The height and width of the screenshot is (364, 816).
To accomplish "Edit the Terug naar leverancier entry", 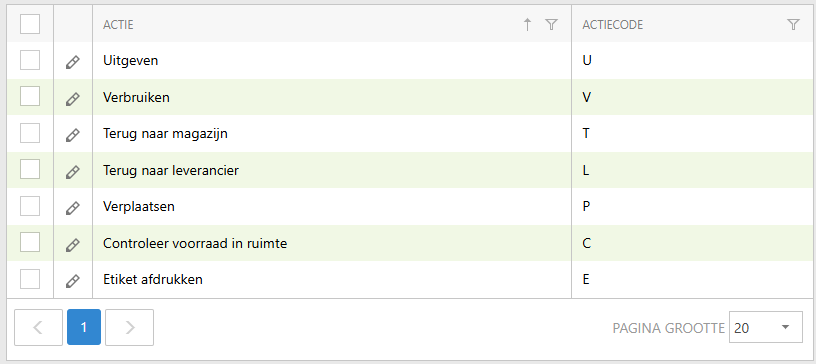I will 73,171.
